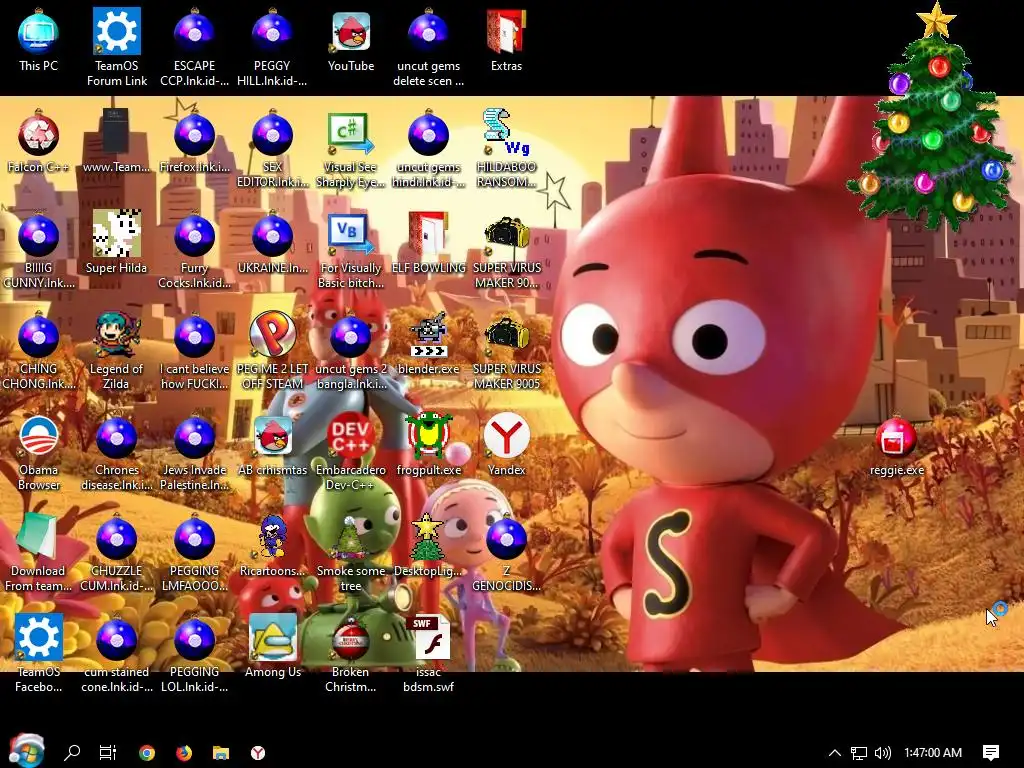Click the 1:47:00 AM clock
1024x768 pixels.
(x=933, y=753)
